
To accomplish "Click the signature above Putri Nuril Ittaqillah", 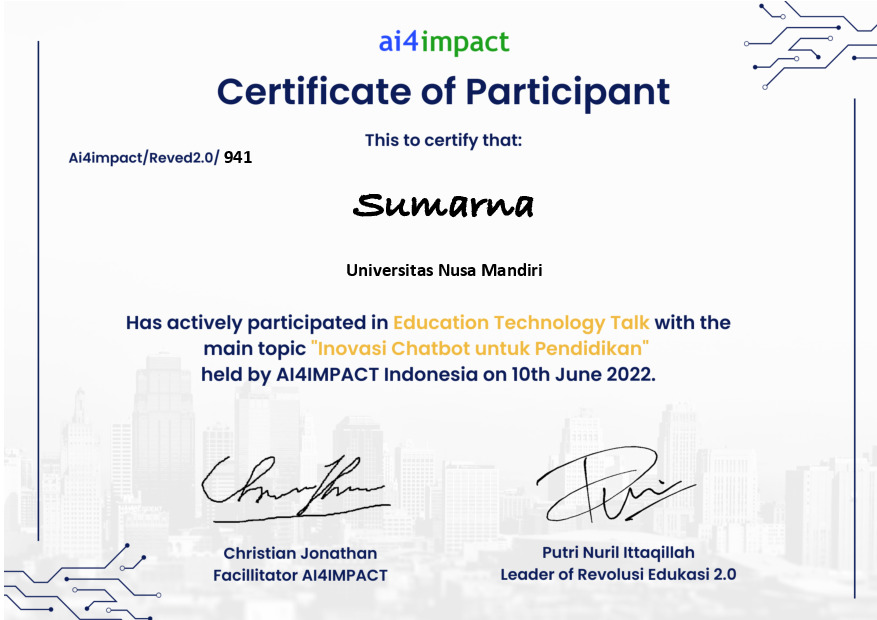I will tap(616, 484).
